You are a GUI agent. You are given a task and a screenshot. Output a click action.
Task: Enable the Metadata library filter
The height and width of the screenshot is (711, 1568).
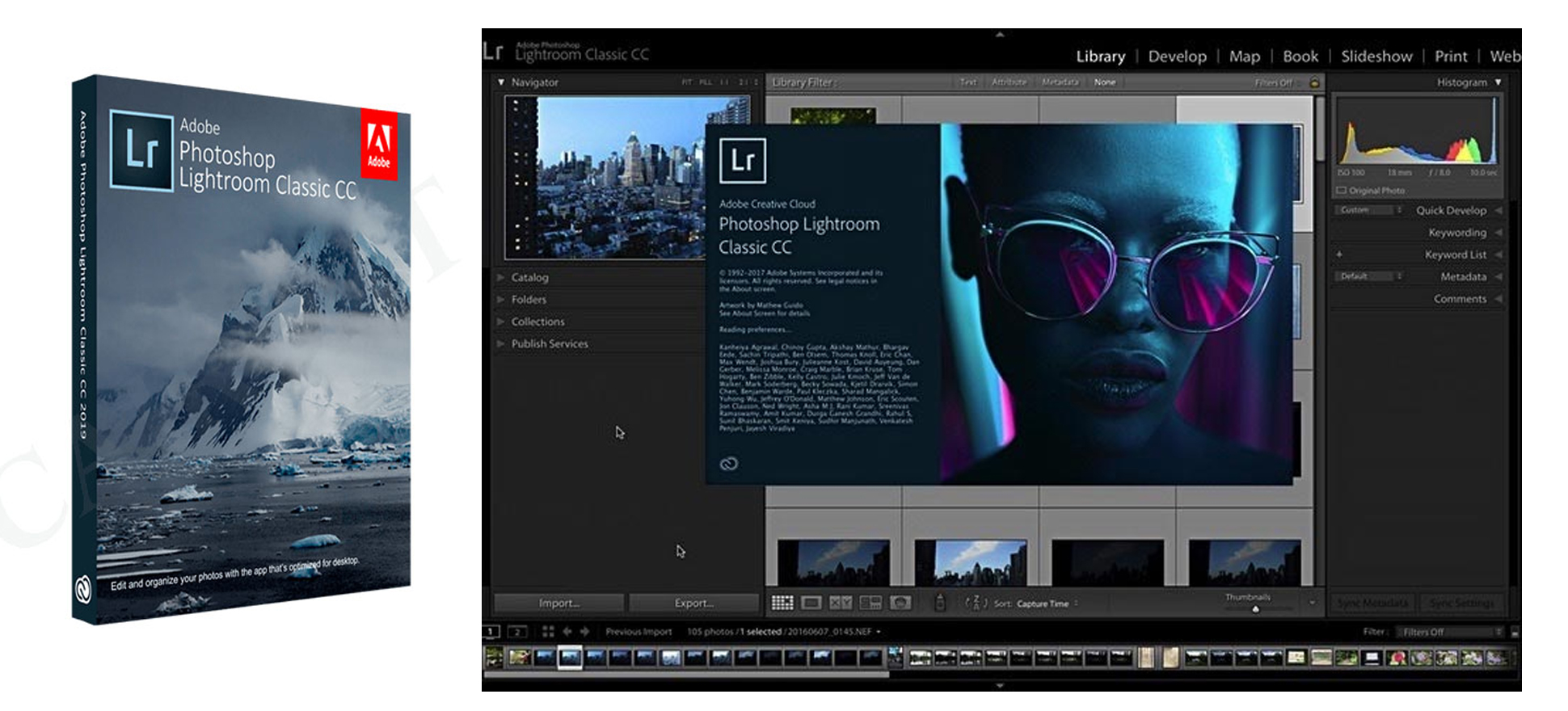coord(1060,82)
